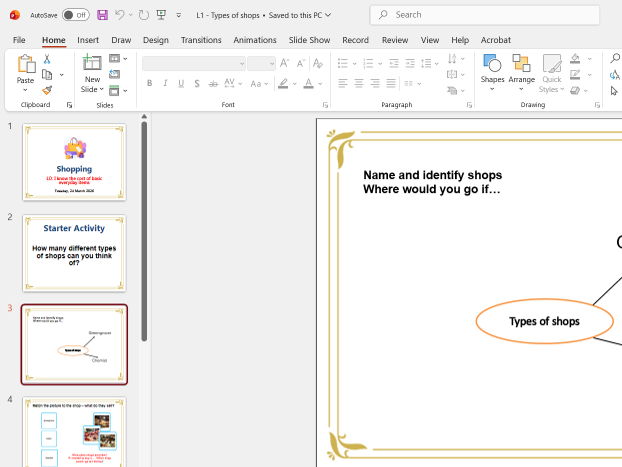Apply strikethrough formatting
622x467 pixels.
click(x=213, y=84)
